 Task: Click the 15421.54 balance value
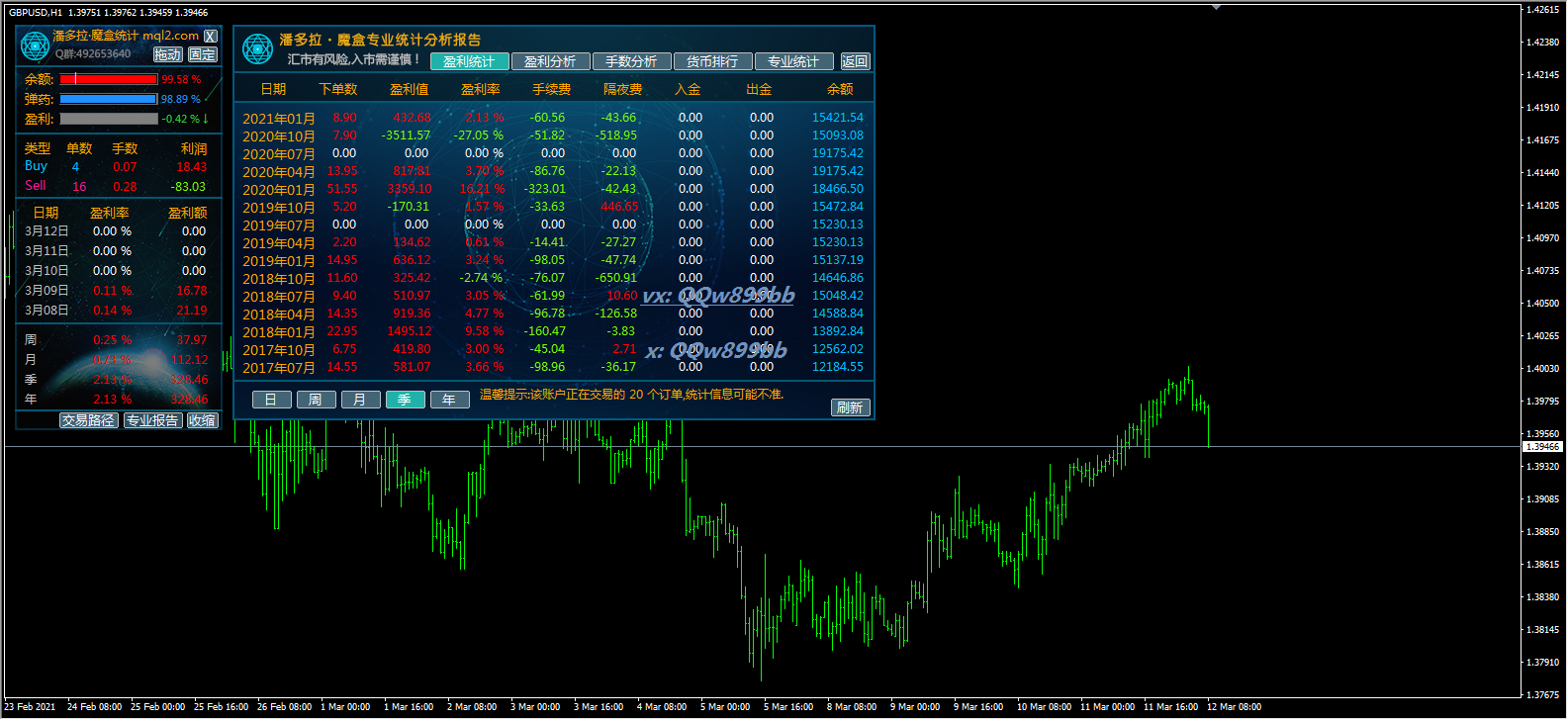point(838,118)
